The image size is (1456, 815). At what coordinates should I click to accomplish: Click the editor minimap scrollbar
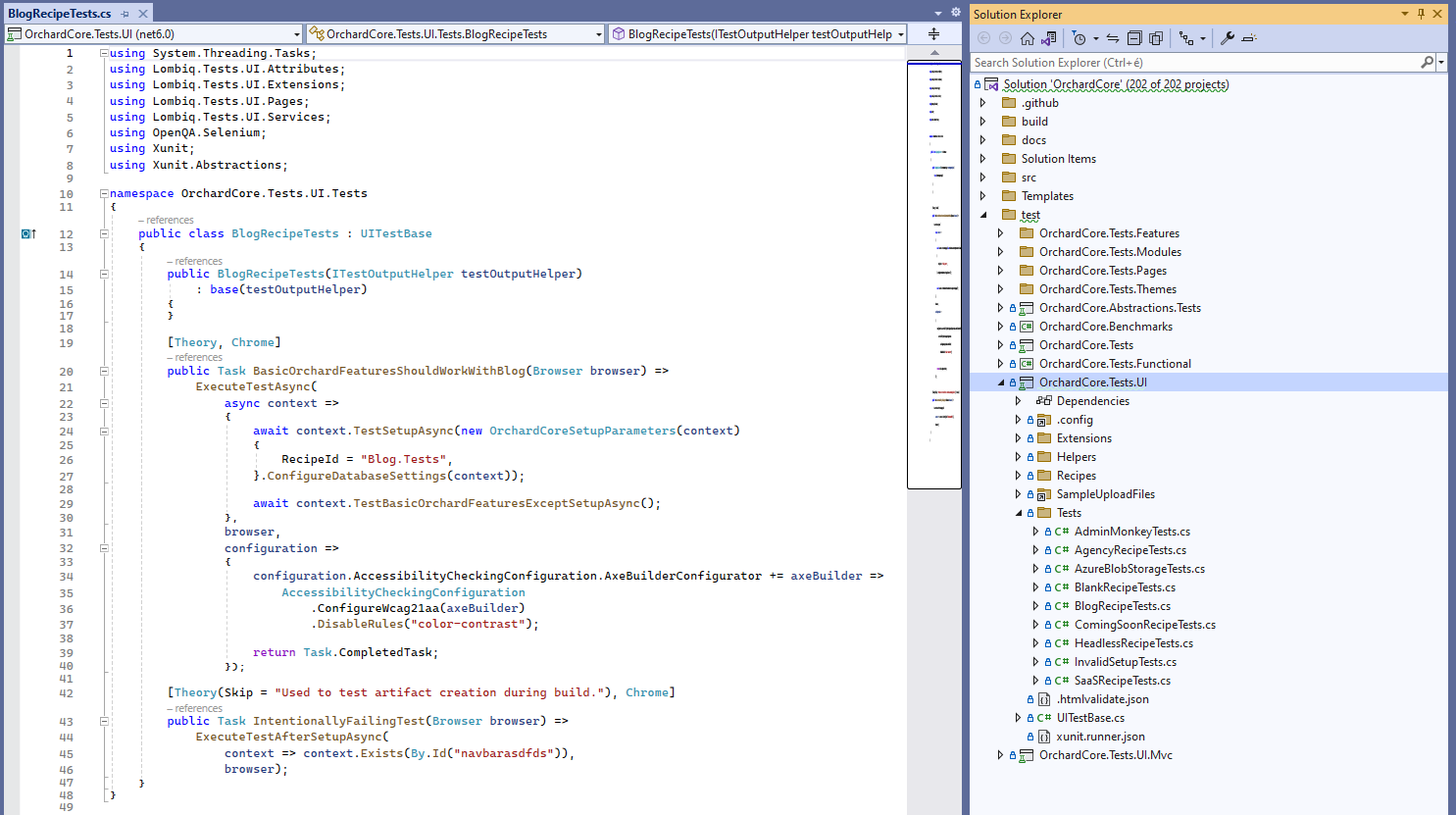click(933, 275)
